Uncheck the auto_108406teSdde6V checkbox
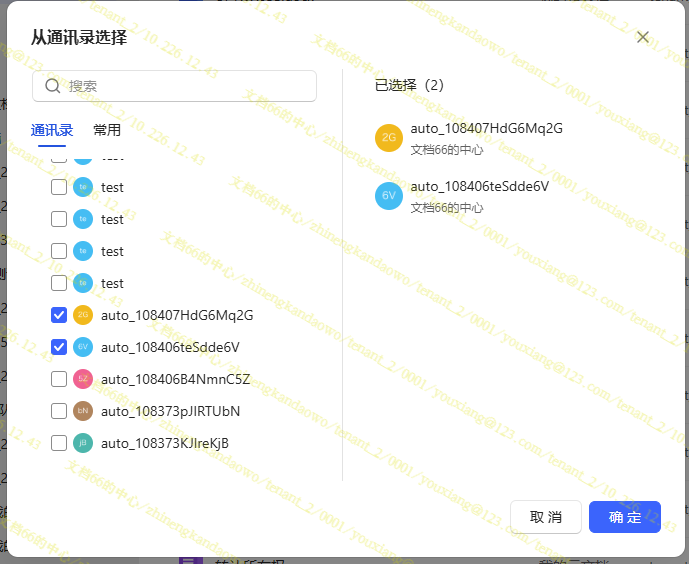This screenshot has height=564, width=689. (x=59, y=347)
